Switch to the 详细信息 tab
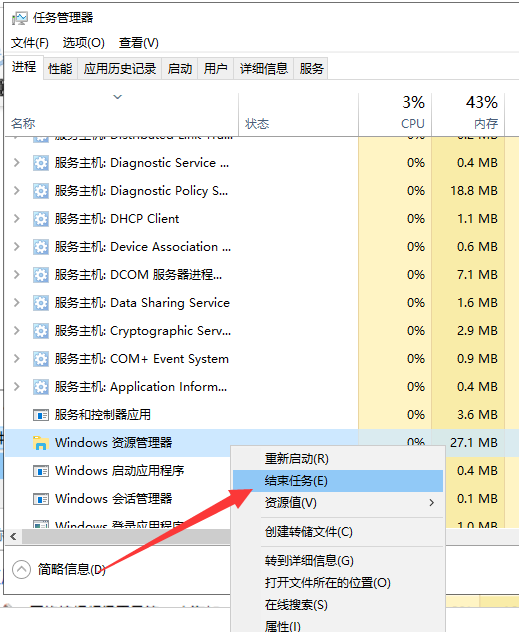 (x=264, y=69)
